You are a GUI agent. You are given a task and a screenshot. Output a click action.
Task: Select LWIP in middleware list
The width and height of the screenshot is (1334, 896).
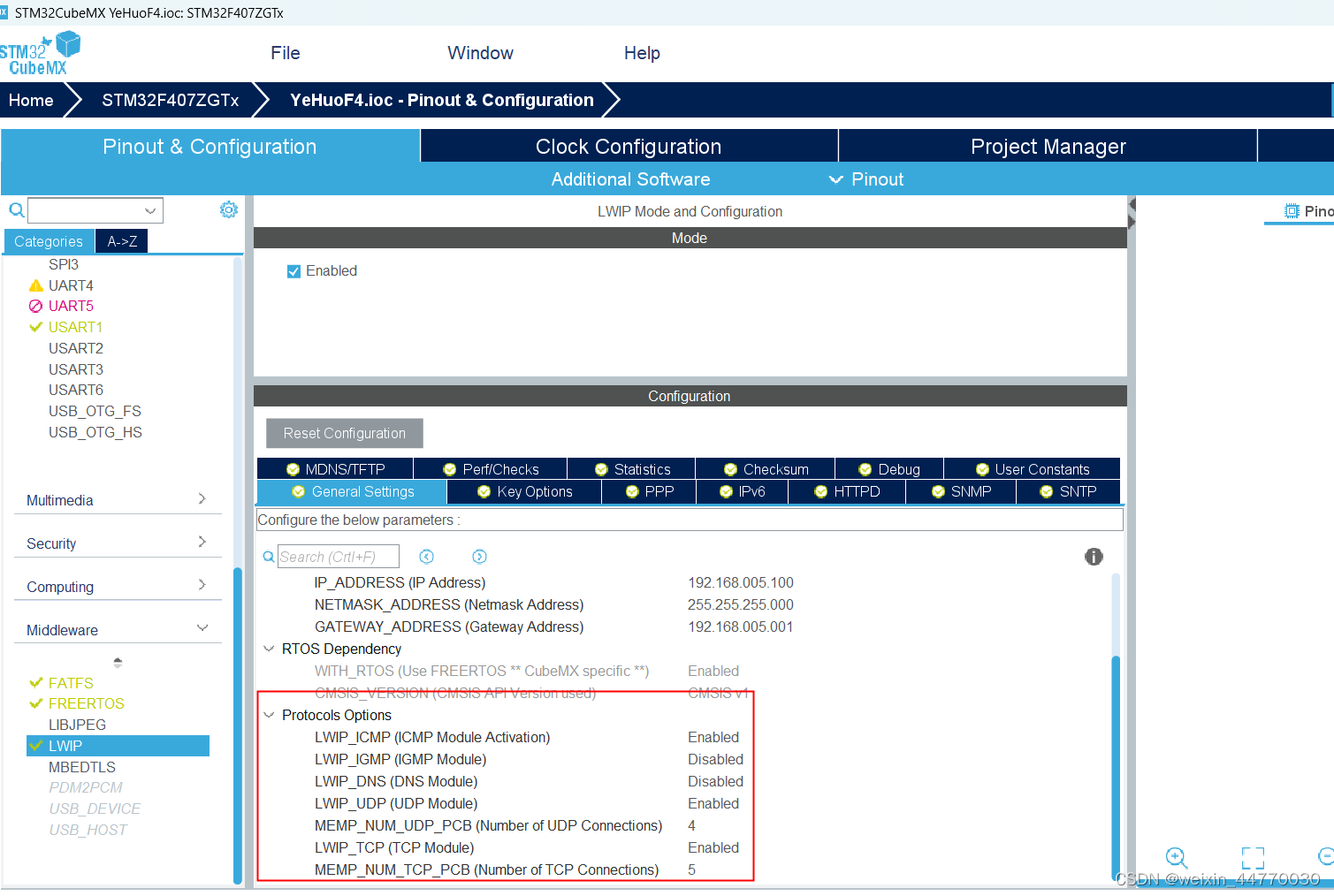pos(118,746)
